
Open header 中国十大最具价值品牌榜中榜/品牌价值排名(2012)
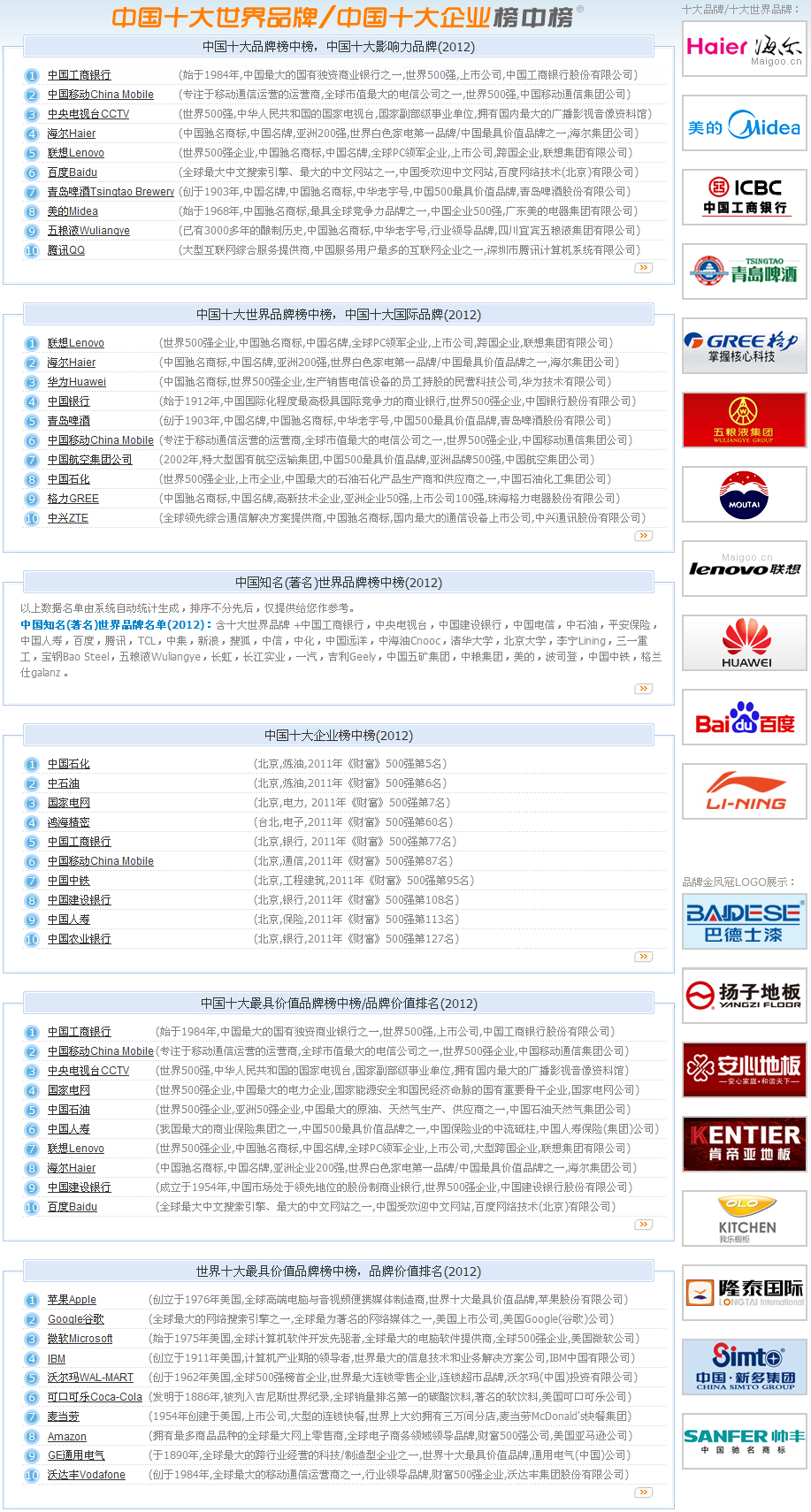tap(339, 1004)
